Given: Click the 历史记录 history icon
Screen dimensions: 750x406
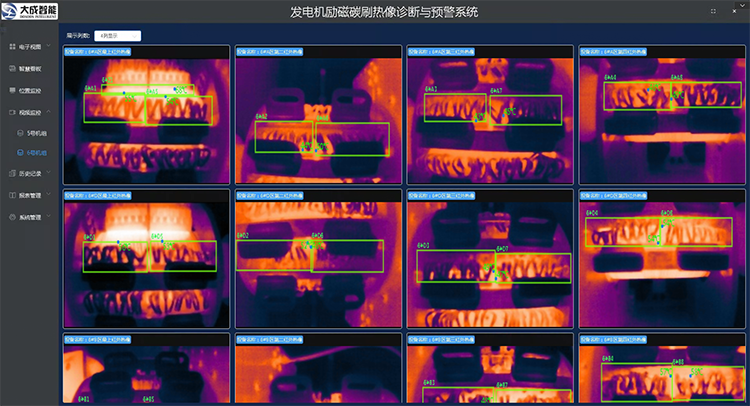Looking at the screenshot, I should 10,173.
